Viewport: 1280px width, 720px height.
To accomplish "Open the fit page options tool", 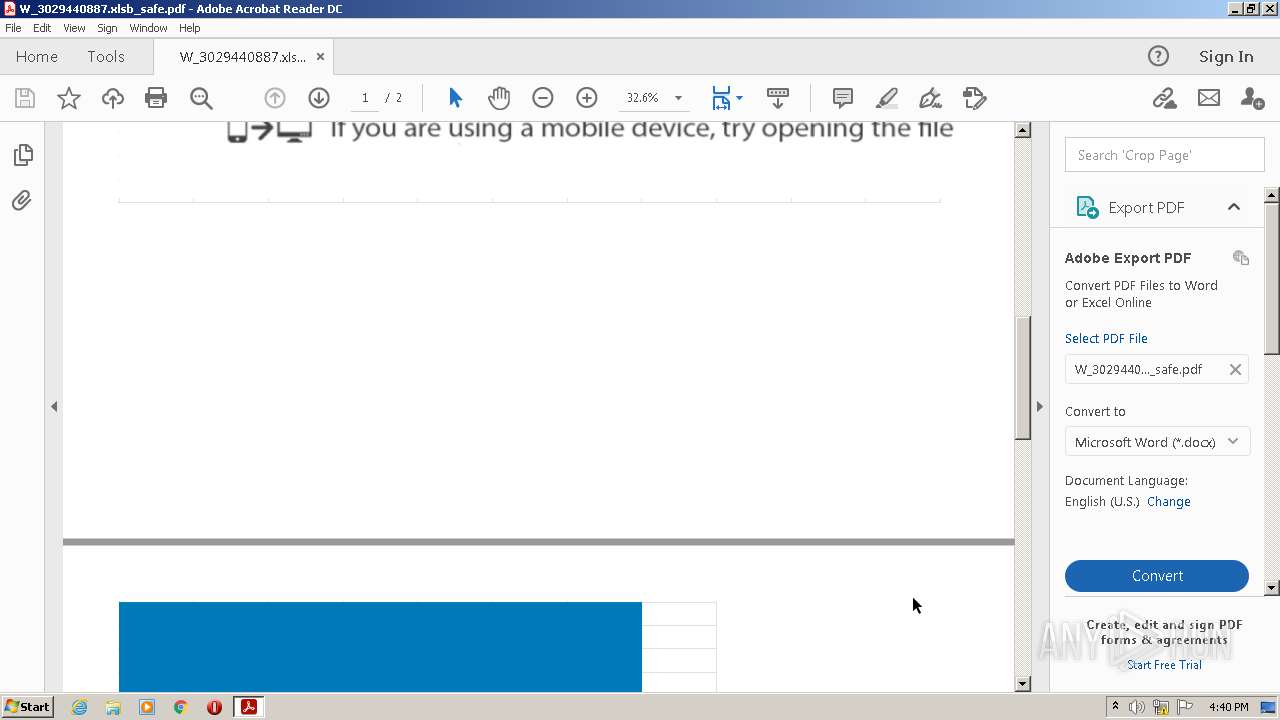I will click(x=726, y=98).
